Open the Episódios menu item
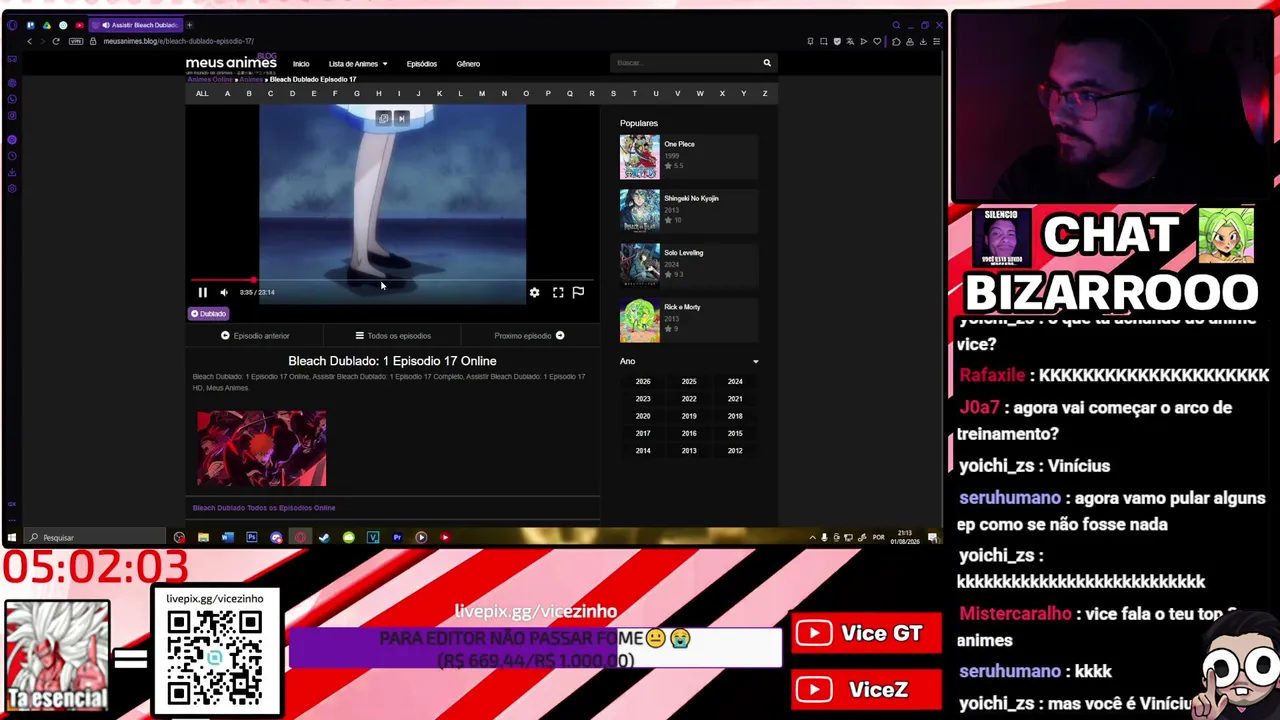 pyautogui.click(x=422, y=64)
